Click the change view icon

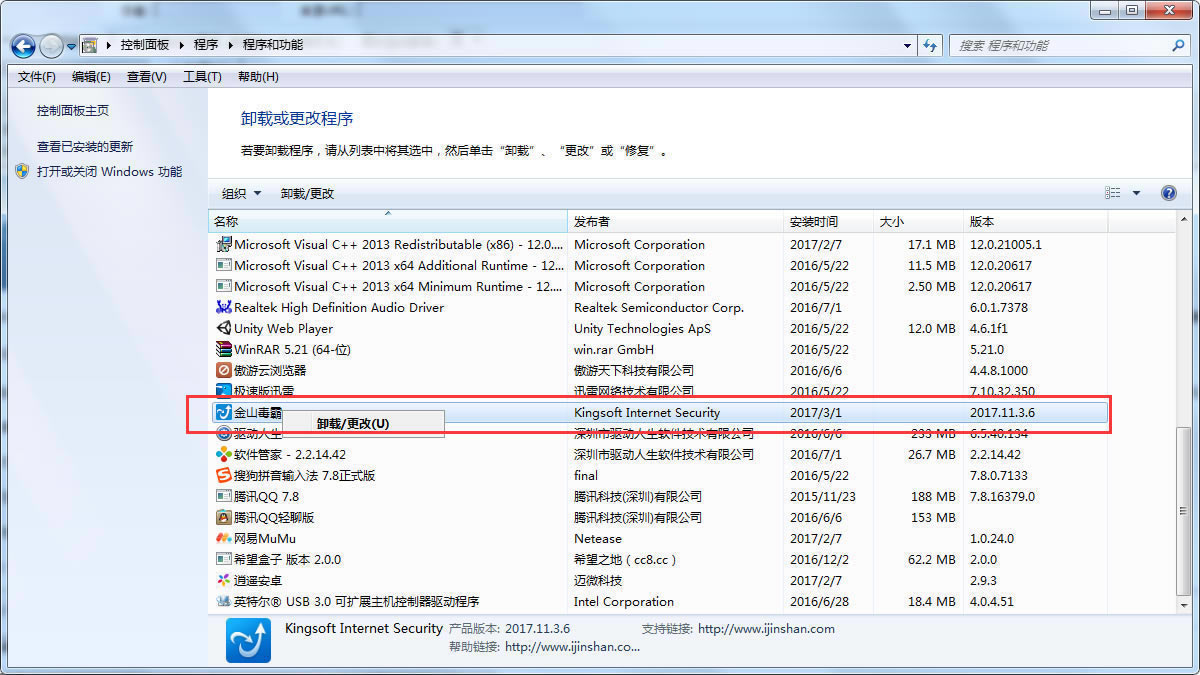[x=1113, y=193]
